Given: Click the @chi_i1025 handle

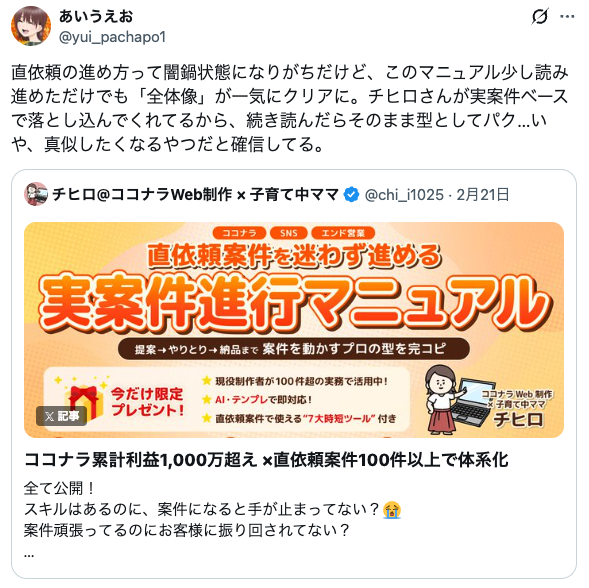Looking at the screenshot, I should [404, 195].
